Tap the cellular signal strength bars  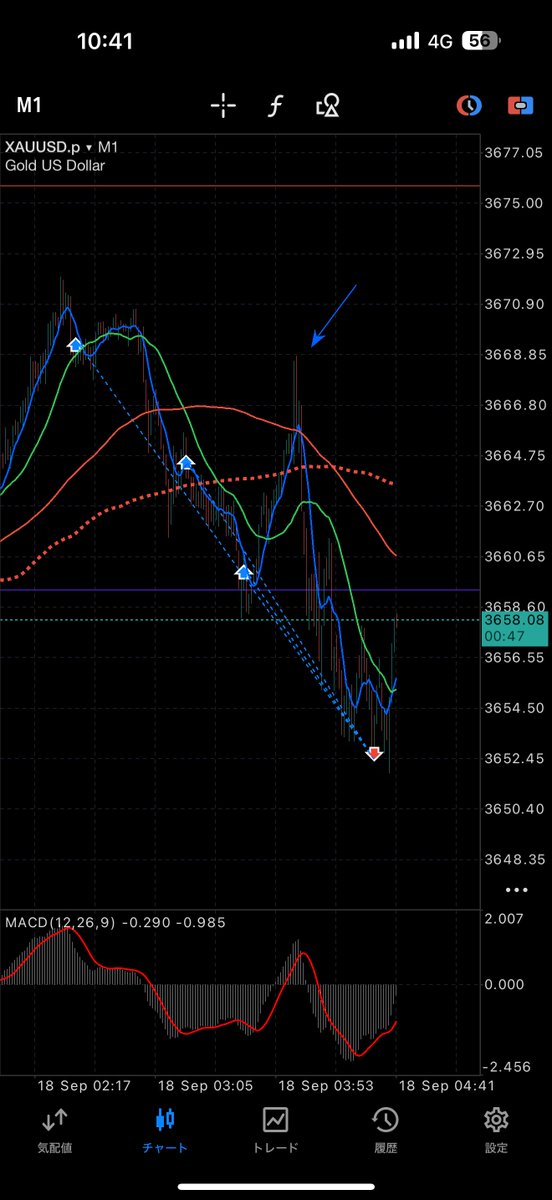[x=405, y=41]
